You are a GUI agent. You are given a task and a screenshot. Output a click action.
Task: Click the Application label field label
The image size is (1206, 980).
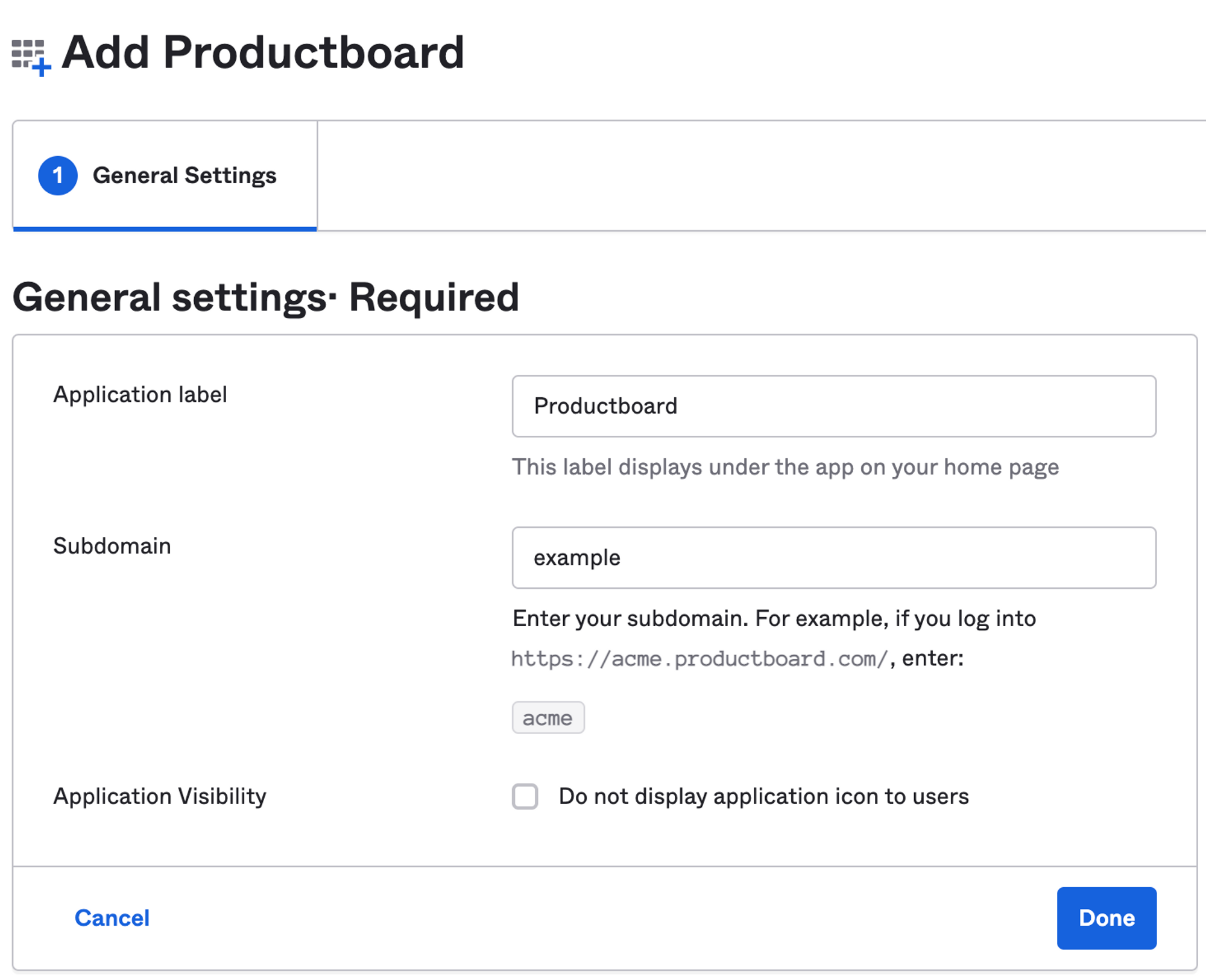(x=140, y=395)
